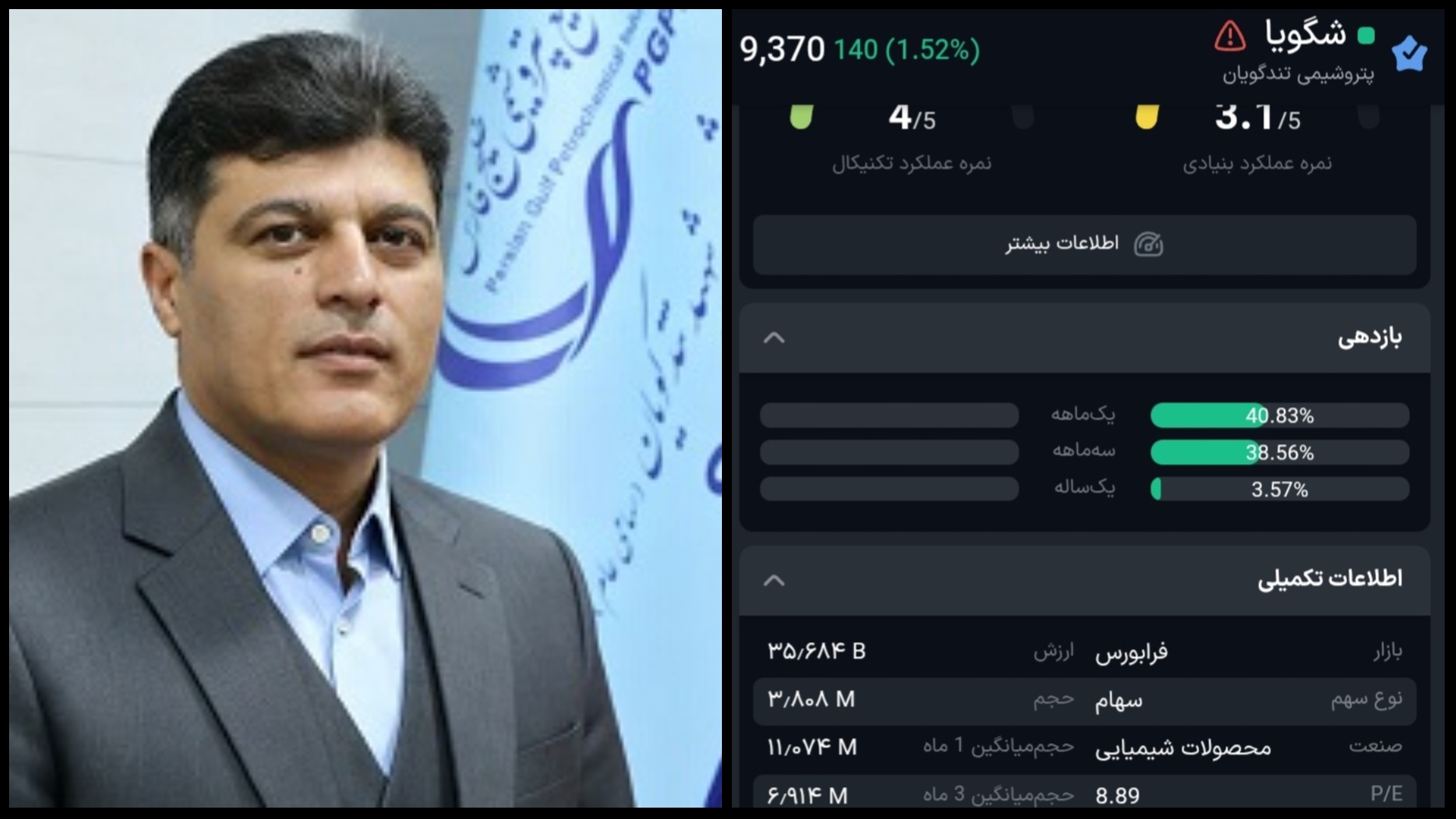Click the red warning triangle icon
The image size is (1456, 819).
(x=1230, y=36)
